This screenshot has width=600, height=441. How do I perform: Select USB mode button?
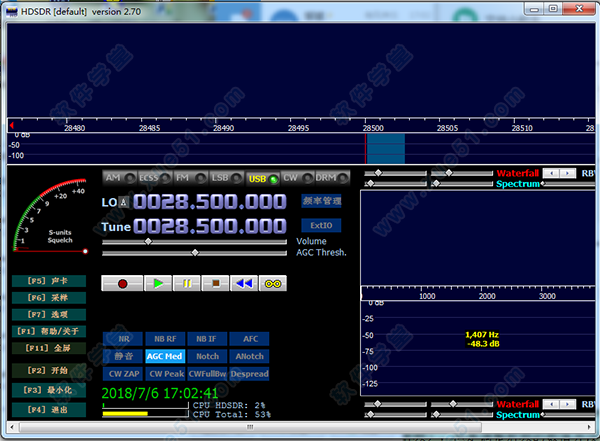(x=262, y=179)
